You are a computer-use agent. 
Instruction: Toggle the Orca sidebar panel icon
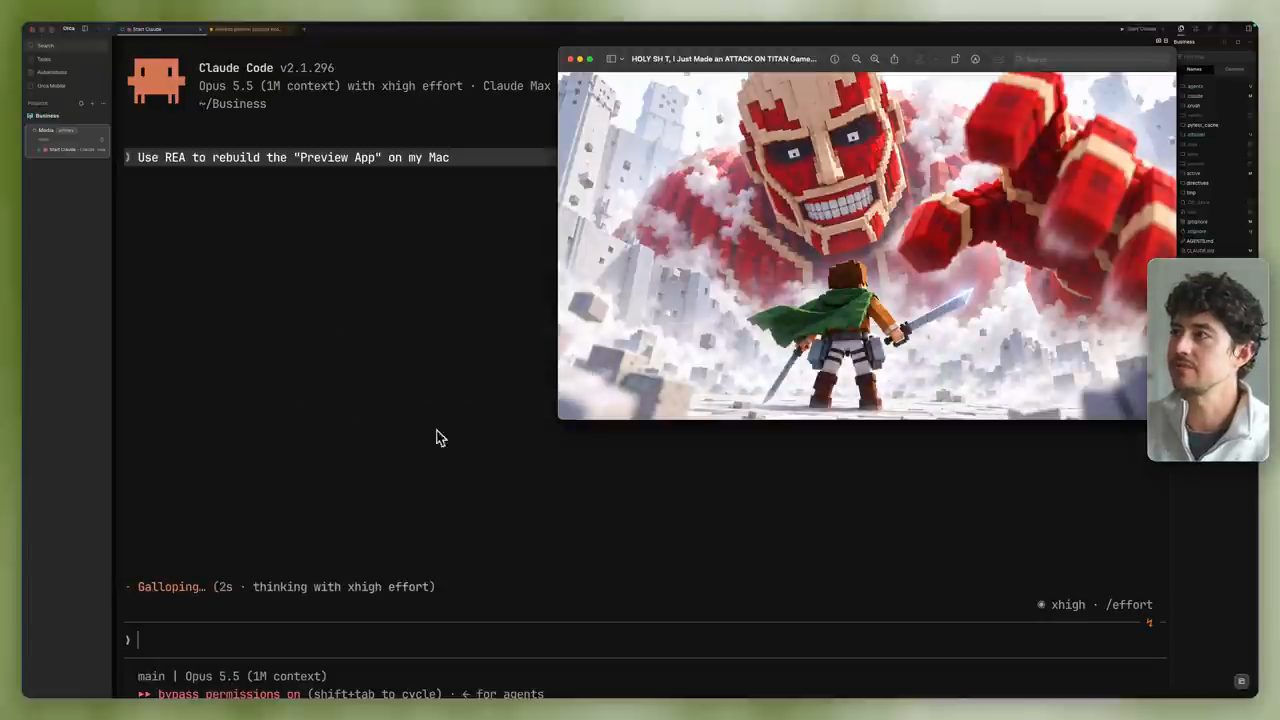[x=85, y=29]
